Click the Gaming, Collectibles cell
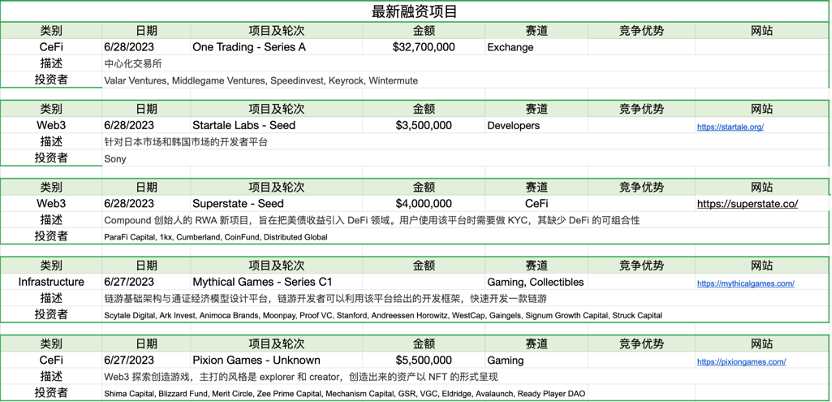 536,282
